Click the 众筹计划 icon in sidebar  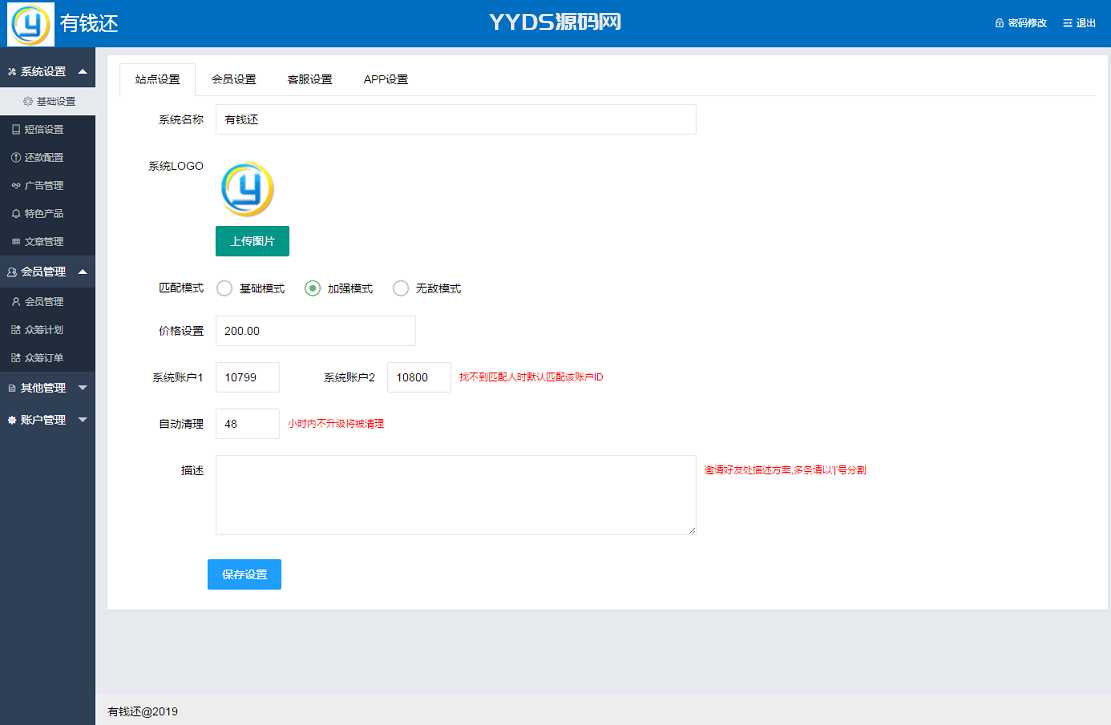tap(15, 329)
